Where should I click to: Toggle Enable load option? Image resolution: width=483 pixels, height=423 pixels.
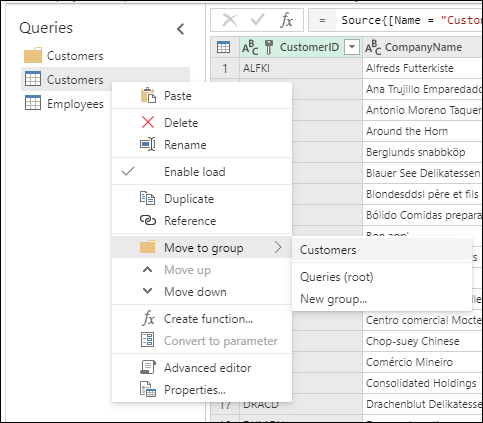[202, 172]
